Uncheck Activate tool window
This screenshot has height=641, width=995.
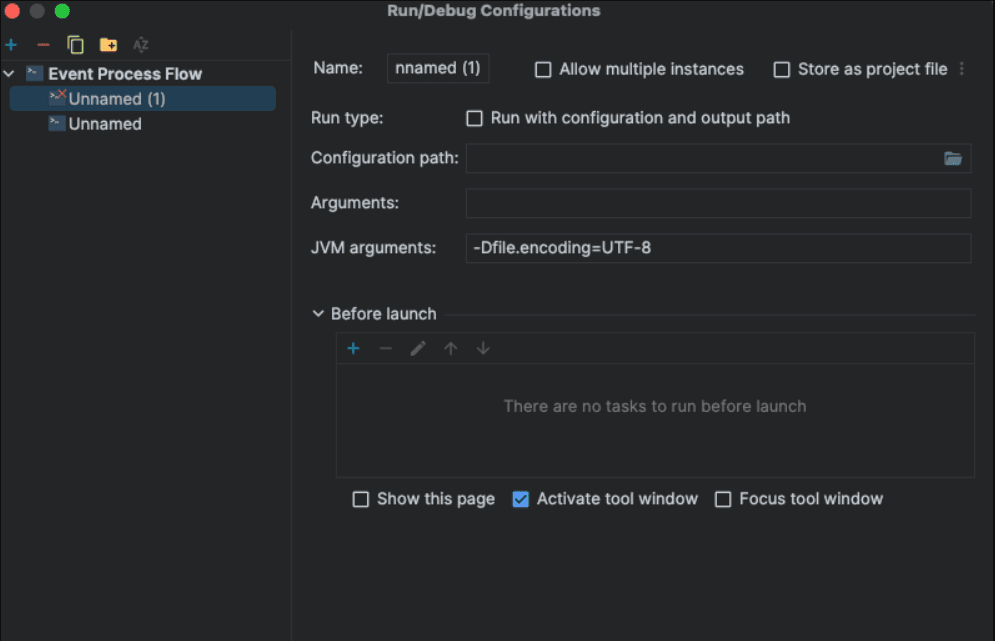[521, 499]
